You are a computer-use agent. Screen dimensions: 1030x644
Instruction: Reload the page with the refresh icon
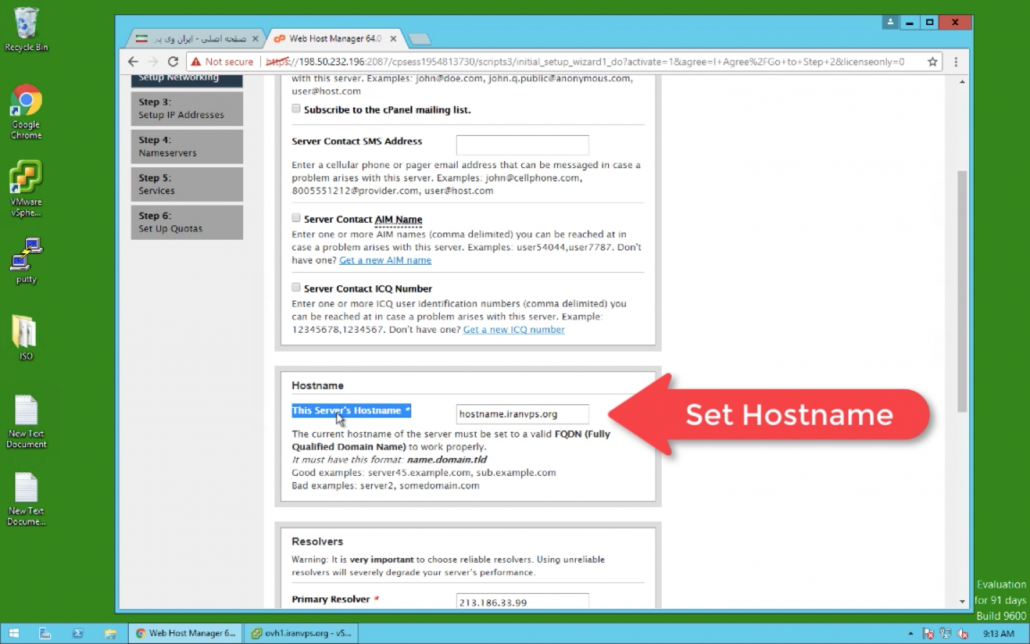pos(174,62)
